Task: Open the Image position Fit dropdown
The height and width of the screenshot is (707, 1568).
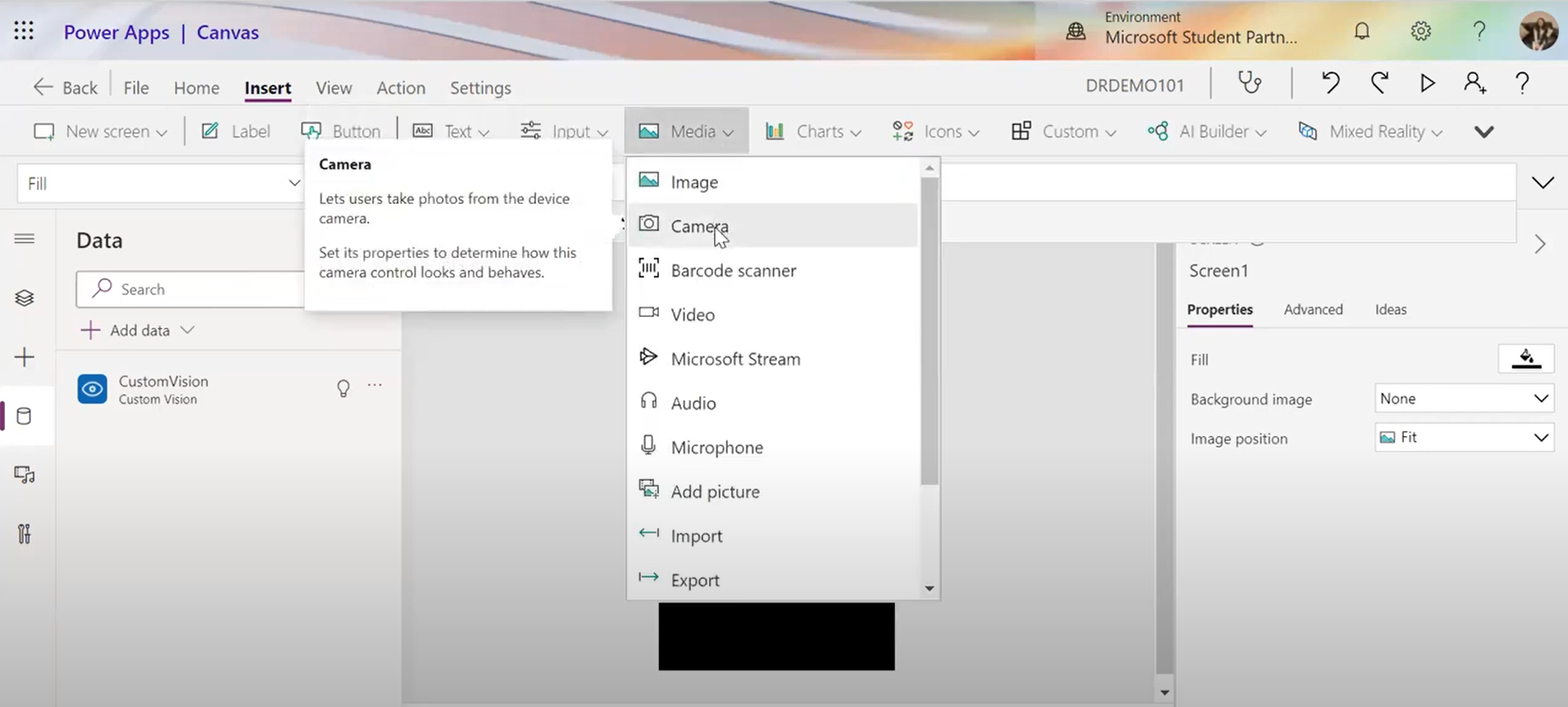Action: click(x=1464, y=437)
